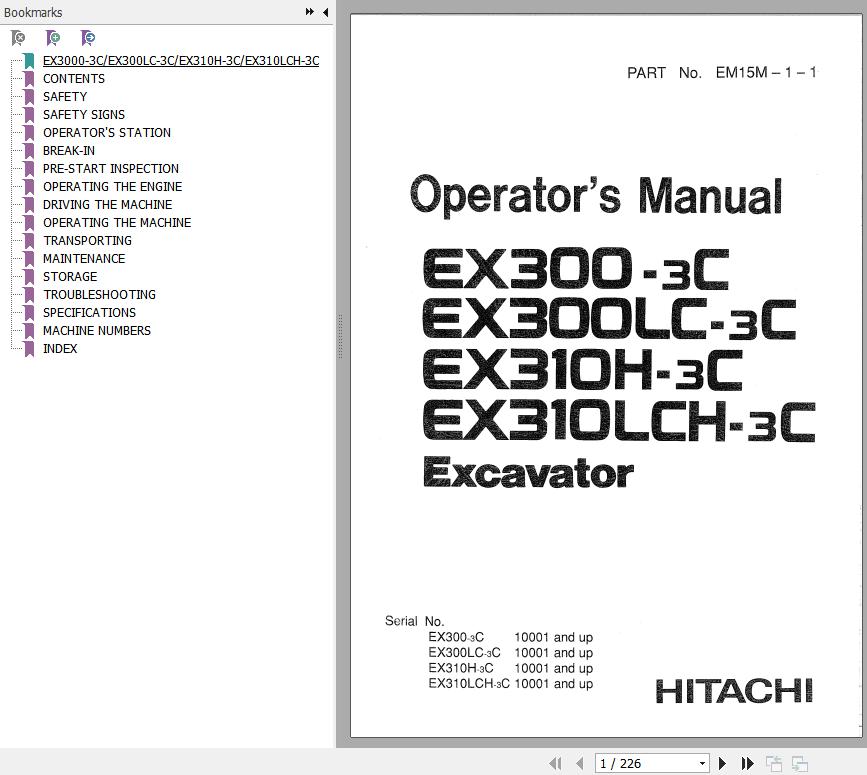Open the MAINTENANCE bookmark
The image size is (867, 775).
point(84,258)
